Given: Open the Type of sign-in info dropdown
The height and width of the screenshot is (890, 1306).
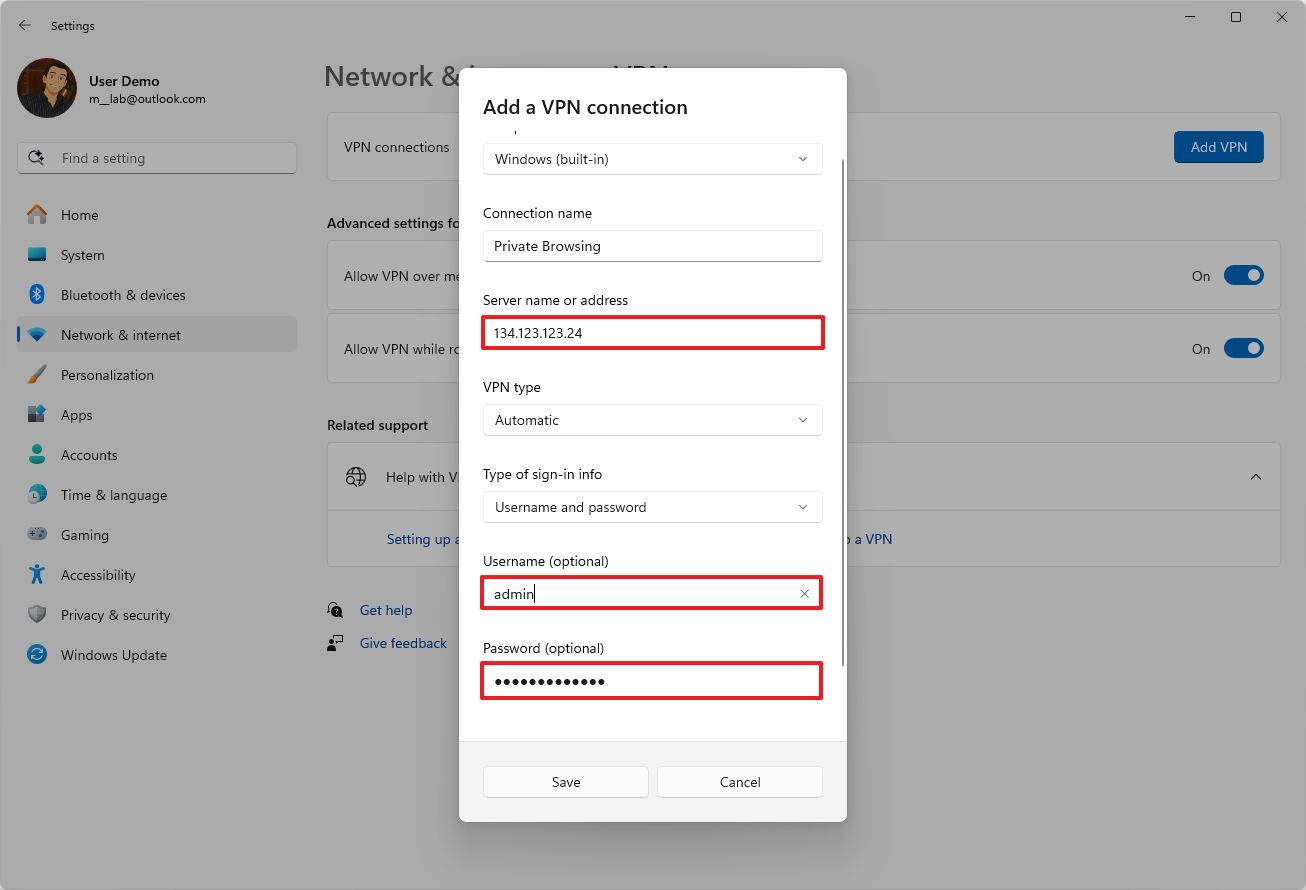Looking at the screenshot, I should 651,507.
